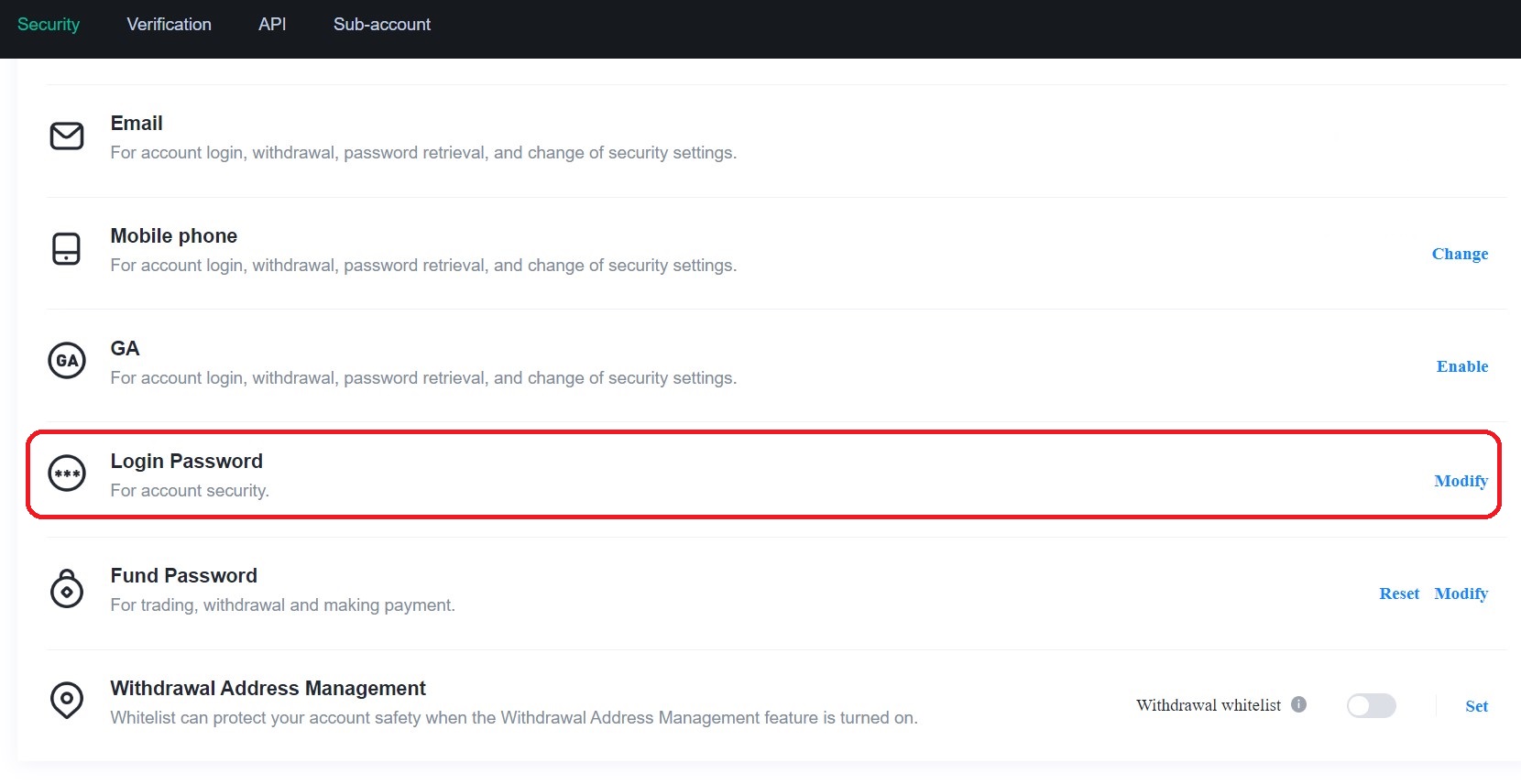Click the description under the Email heading
The height and width of the screenshot is (784, 1521).
[x=423, y=153]
